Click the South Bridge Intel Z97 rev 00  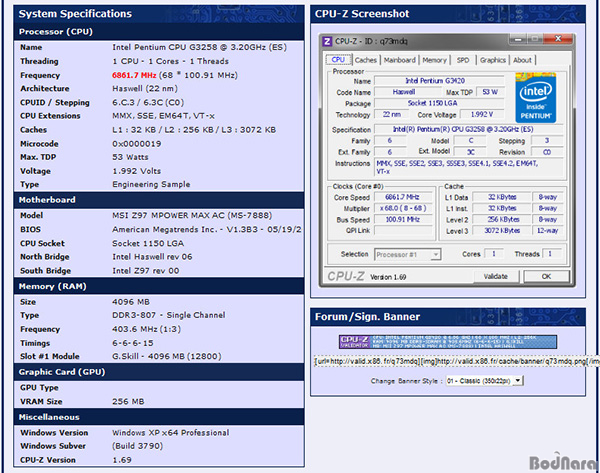coord(146,271)
